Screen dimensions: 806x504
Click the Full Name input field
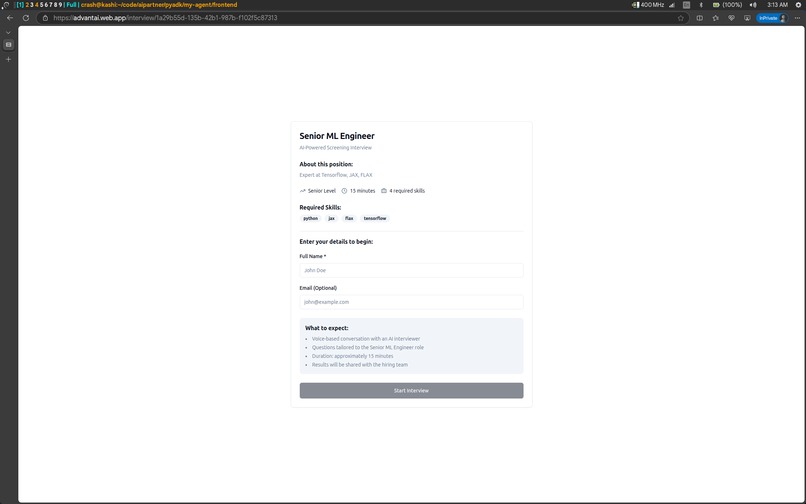(x=411, y=270)
